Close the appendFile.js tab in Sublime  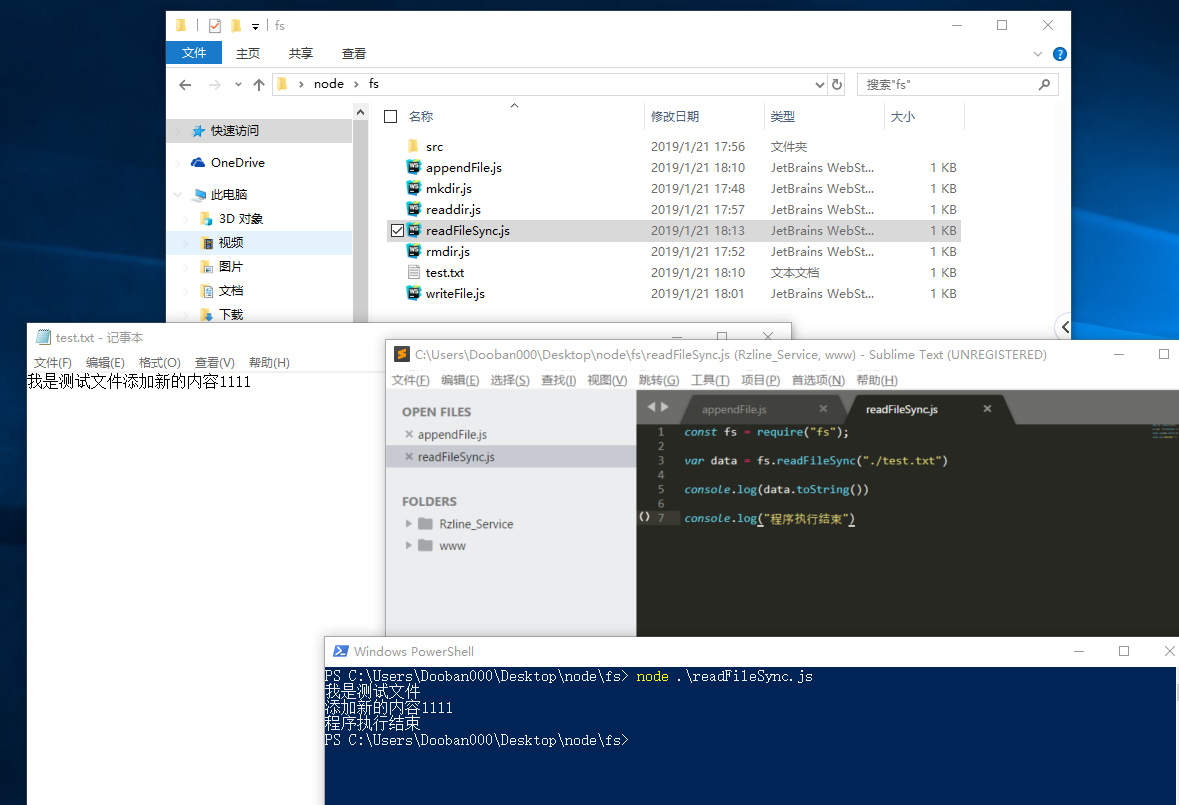coord(823,409)
